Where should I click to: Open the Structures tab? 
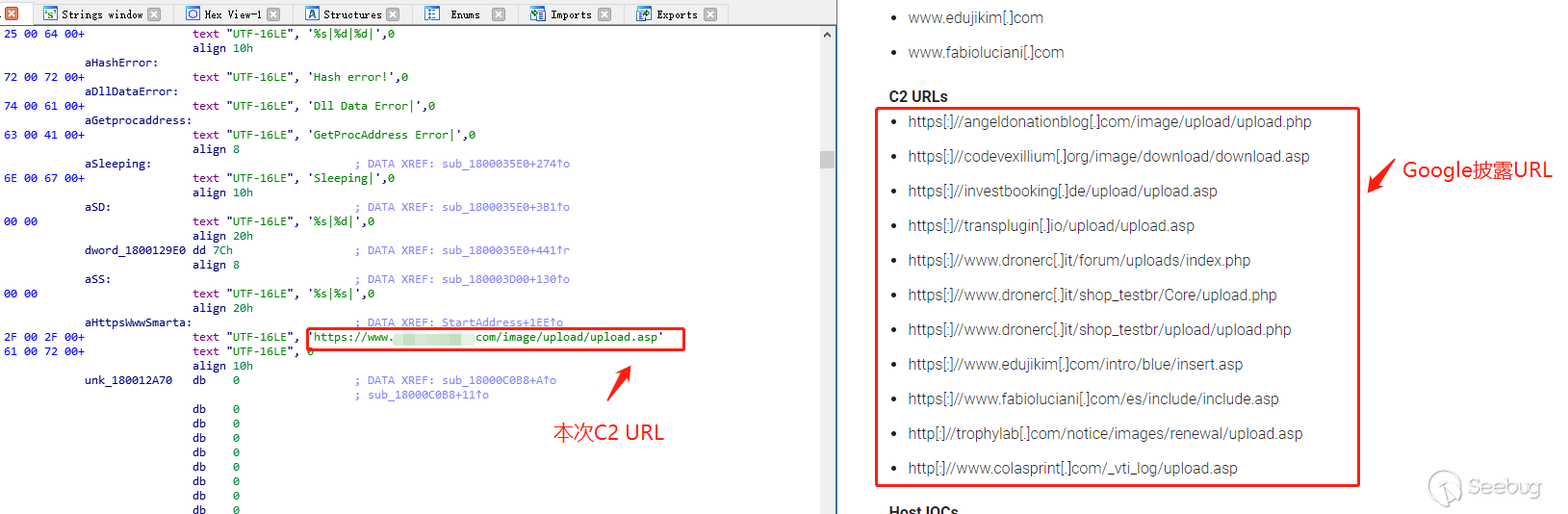click(352, 14)
